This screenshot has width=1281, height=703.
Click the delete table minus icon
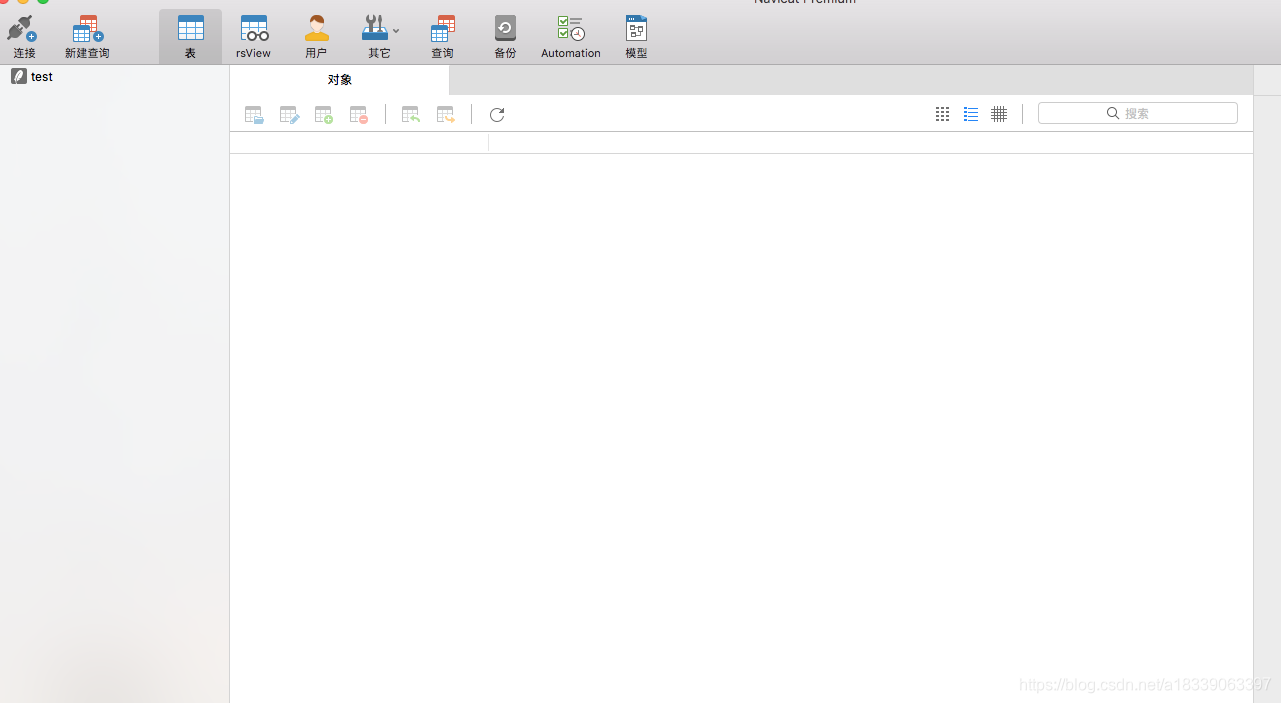[x=359, y=115]
